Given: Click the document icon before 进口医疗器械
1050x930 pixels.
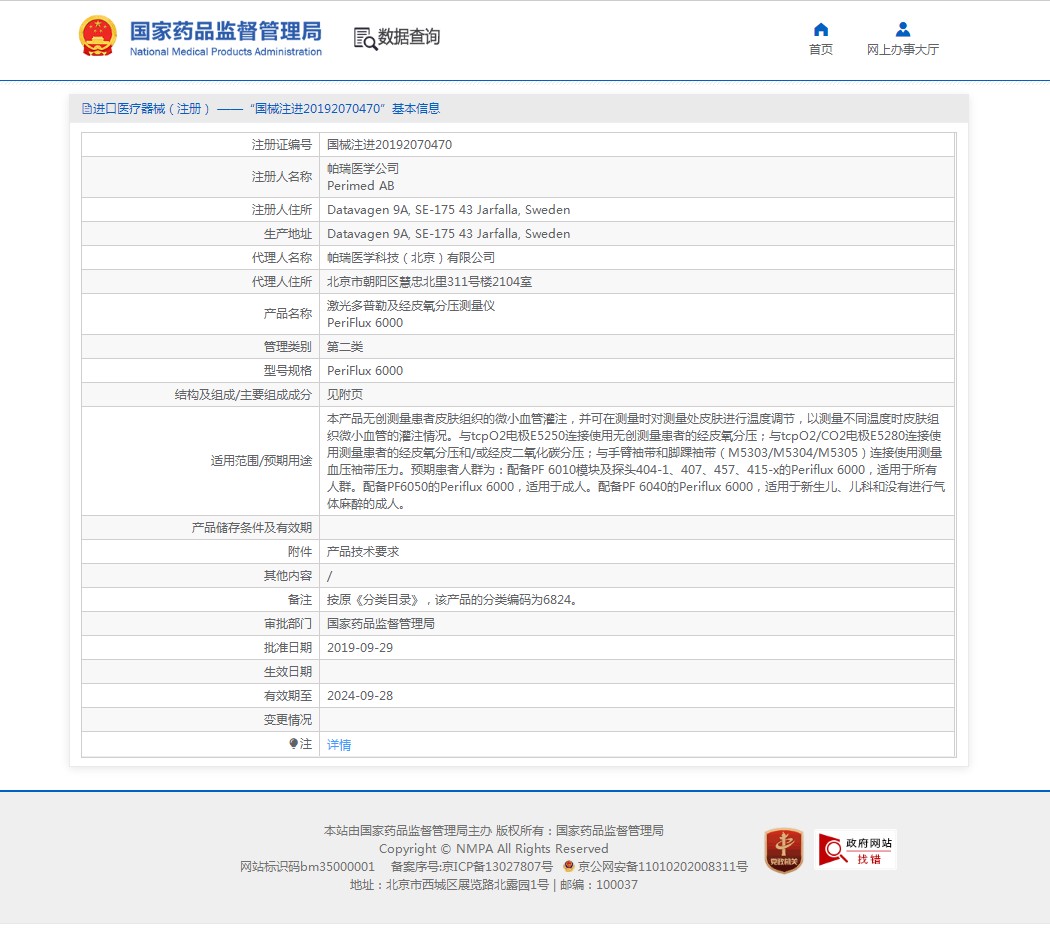Looking at the screenshot, I should (87, 108).
